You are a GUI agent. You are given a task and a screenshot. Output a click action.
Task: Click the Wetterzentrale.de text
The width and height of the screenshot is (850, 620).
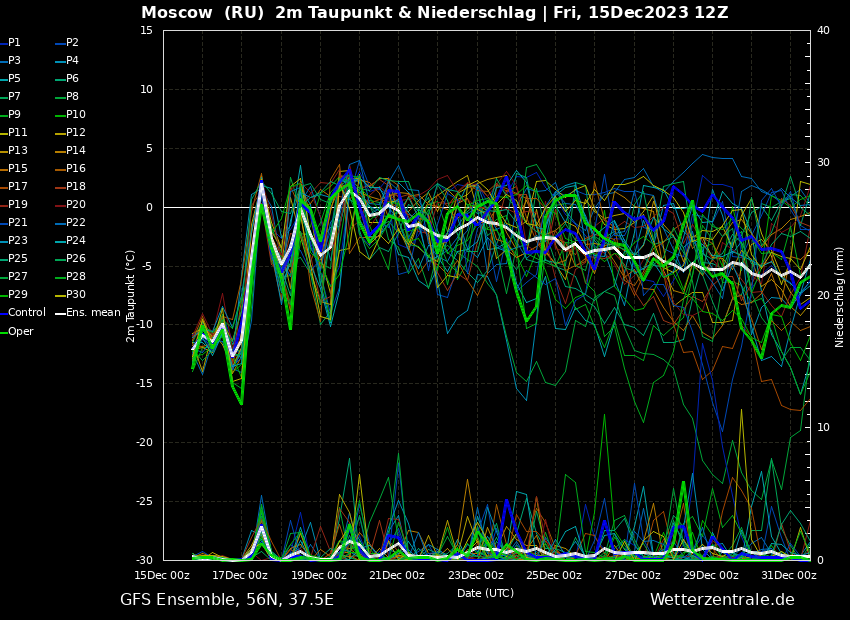click(x=722, y=600)
